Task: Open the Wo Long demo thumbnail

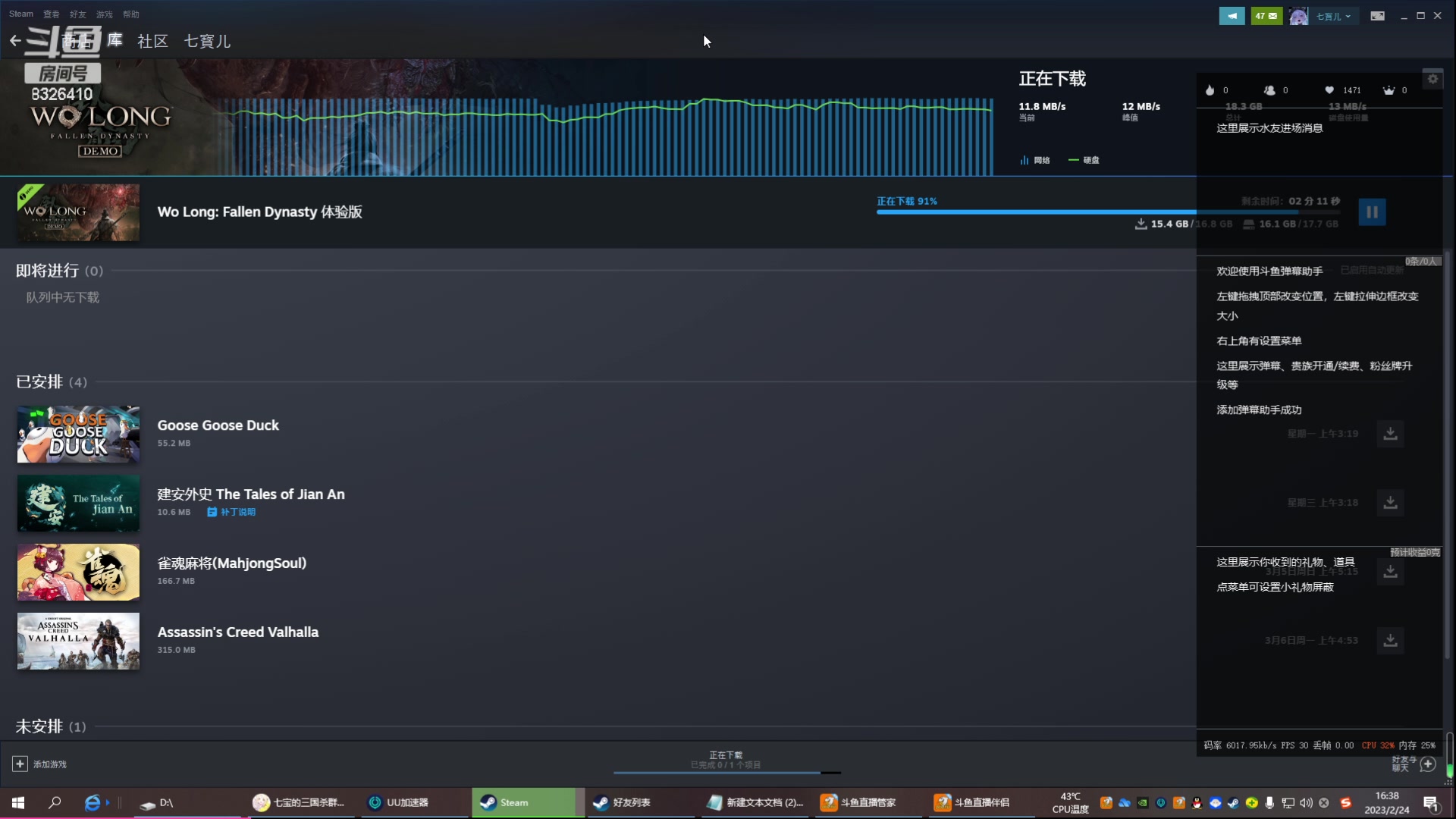Action: coord(78,212)
